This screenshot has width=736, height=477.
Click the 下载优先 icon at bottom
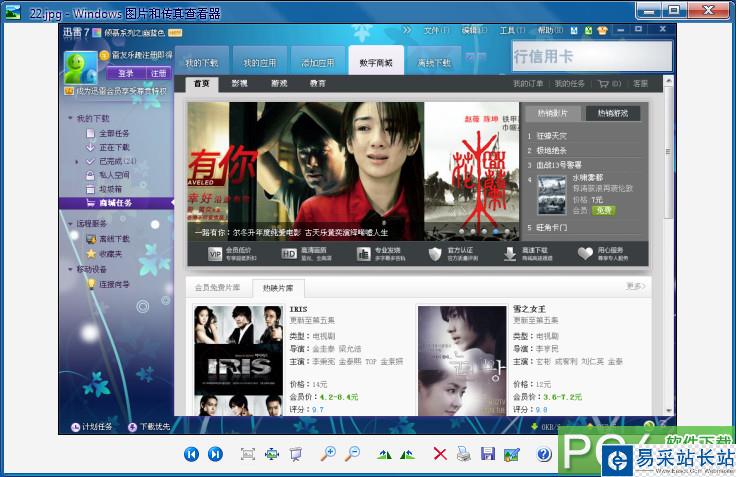(132, 427)
